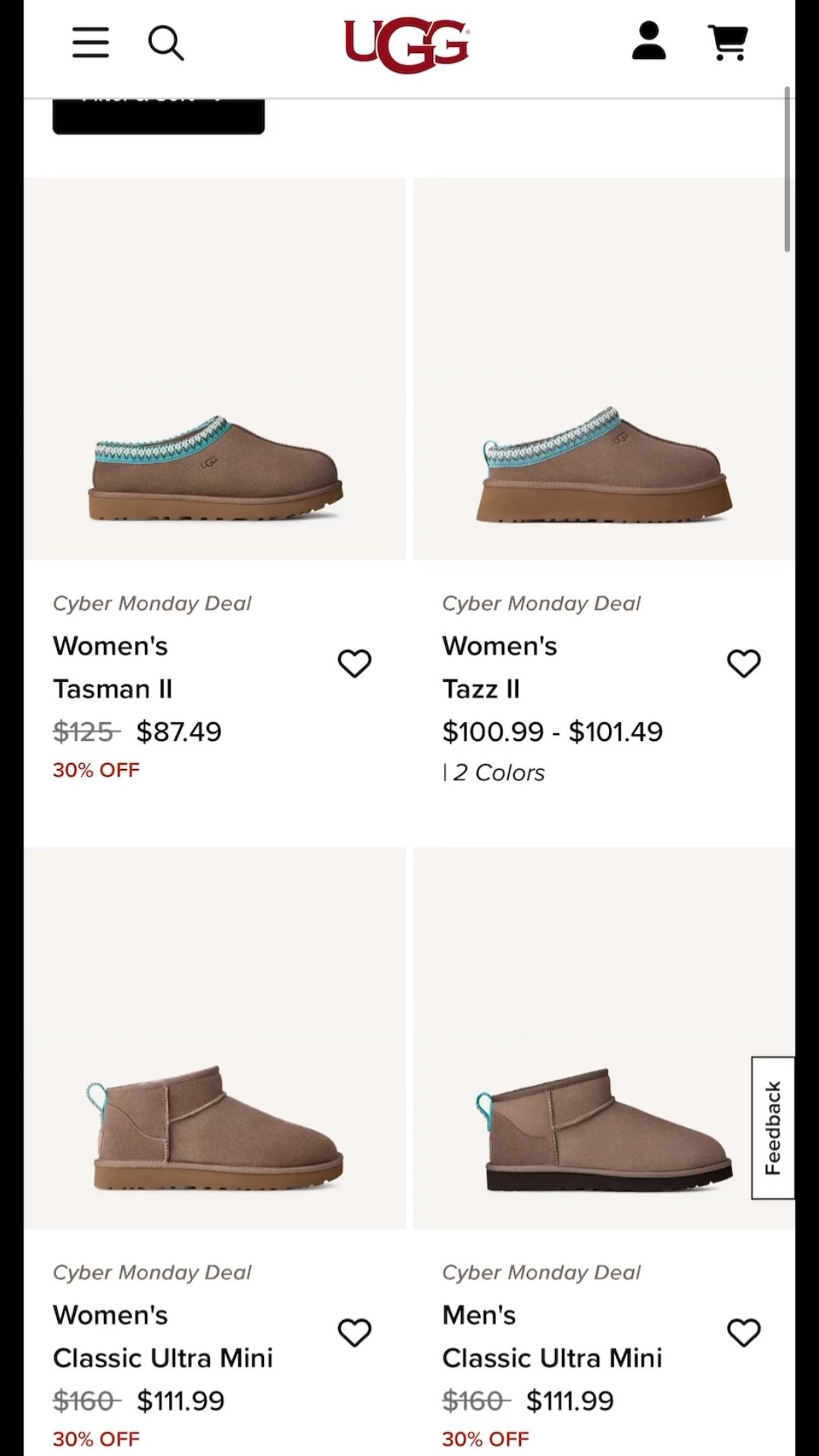Click the page scrollbar thumb

(x=787, y=168)
